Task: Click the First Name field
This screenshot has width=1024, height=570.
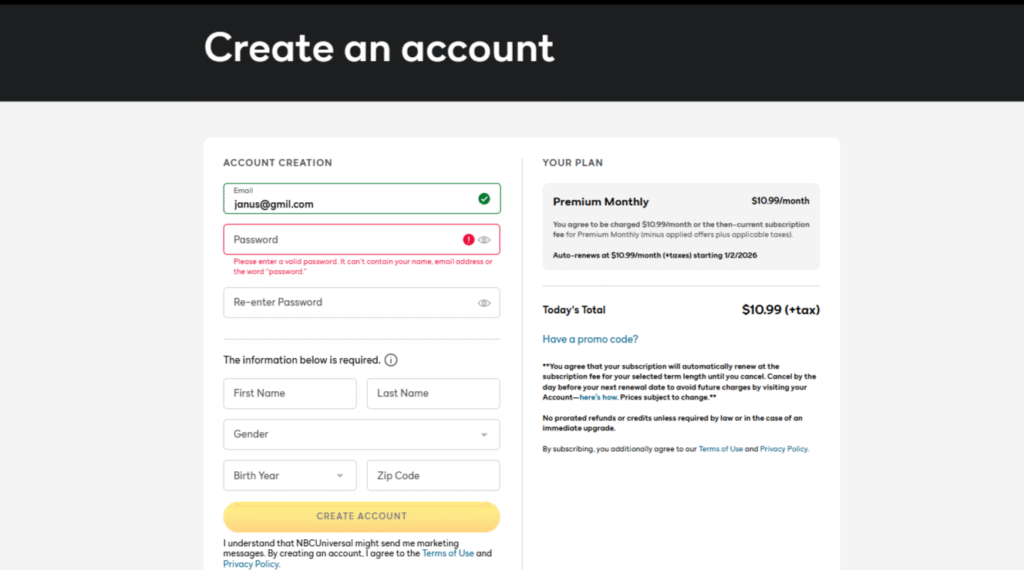Action: pyautogui.click(x=289, y=394)
